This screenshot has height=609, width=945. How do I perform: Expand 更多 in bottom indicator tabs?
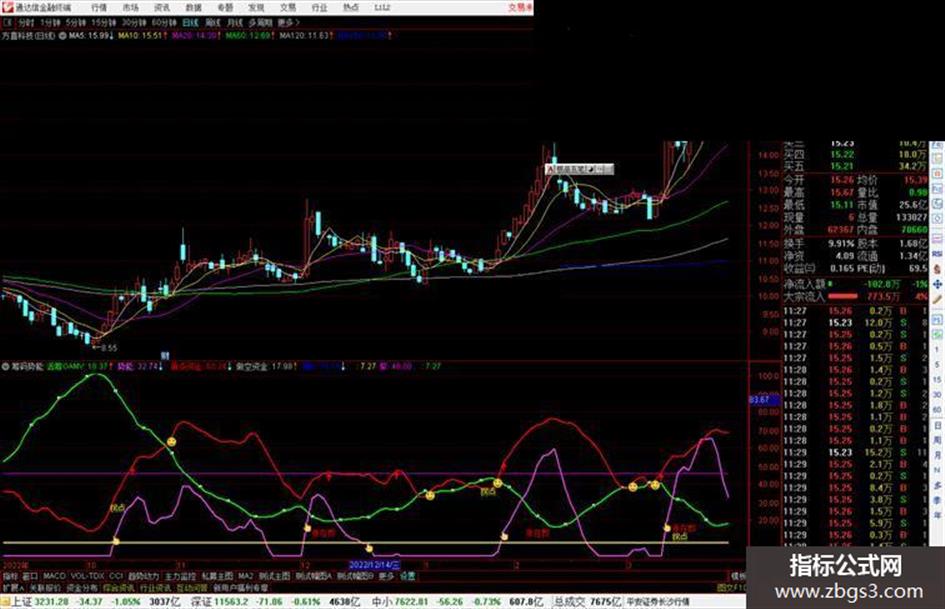pos(386,576)
